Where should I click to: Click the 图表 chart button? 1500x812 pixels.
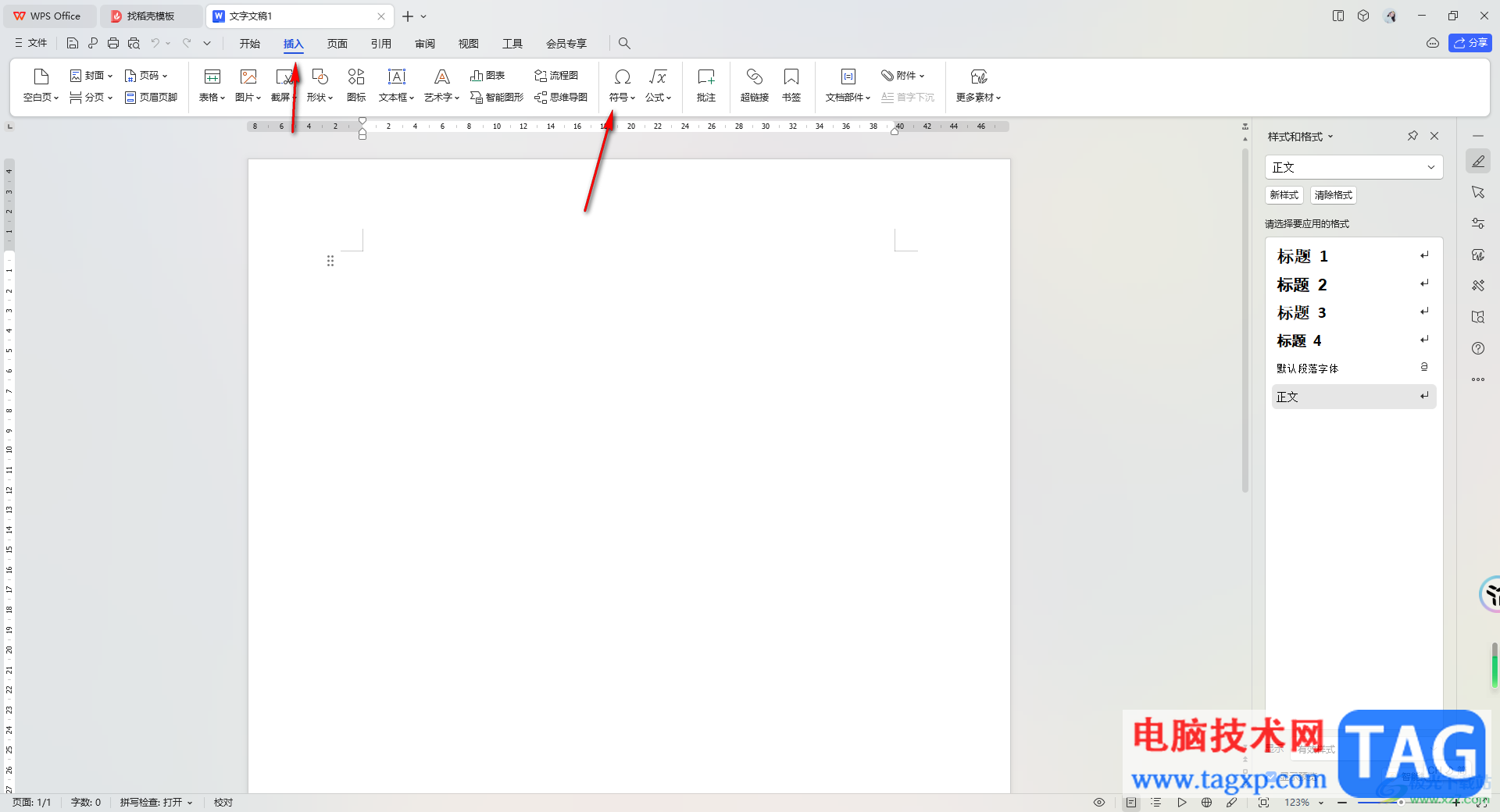pyautogui.click(x=487, y=76)
